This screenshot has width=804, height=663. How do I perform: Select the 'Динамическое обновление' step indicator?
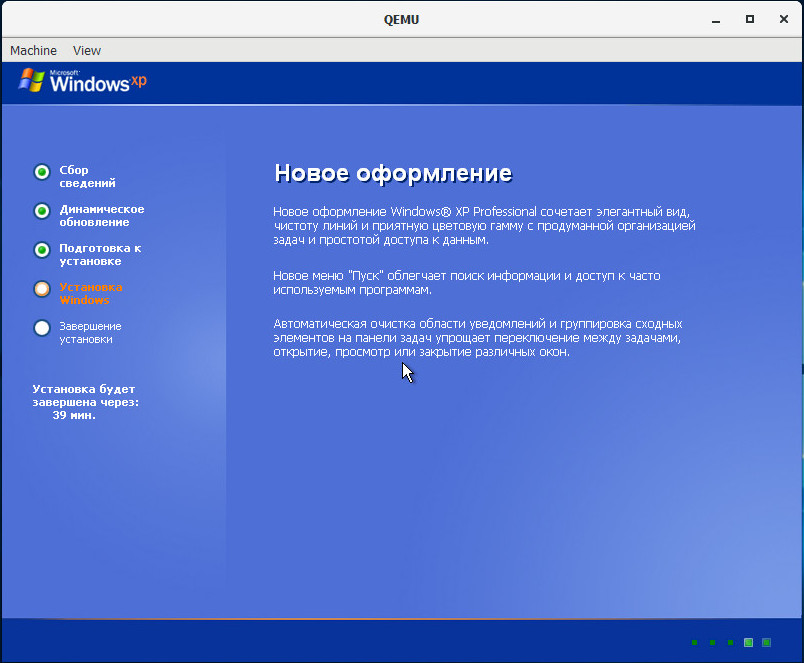click(42, 211)
